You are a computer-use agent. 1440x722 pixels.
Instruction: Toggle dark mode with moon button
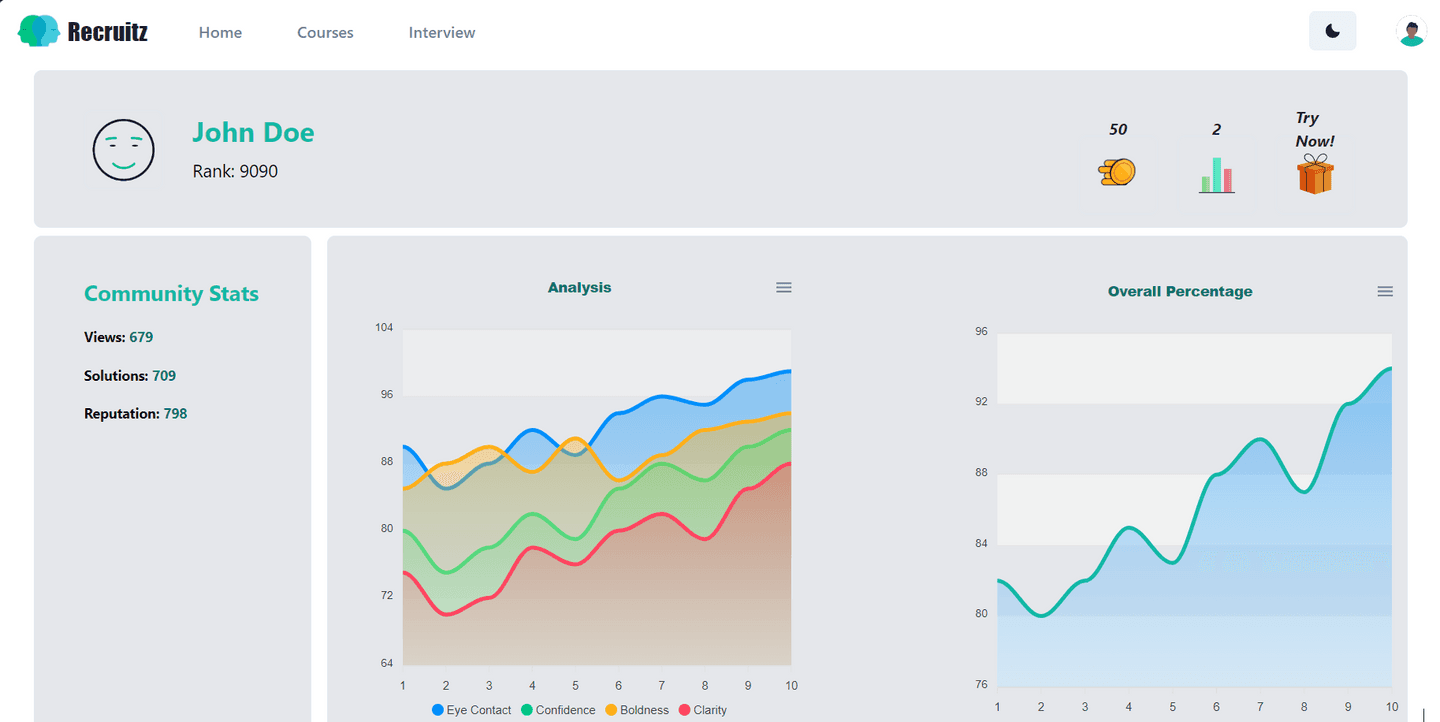(1332, 31)
